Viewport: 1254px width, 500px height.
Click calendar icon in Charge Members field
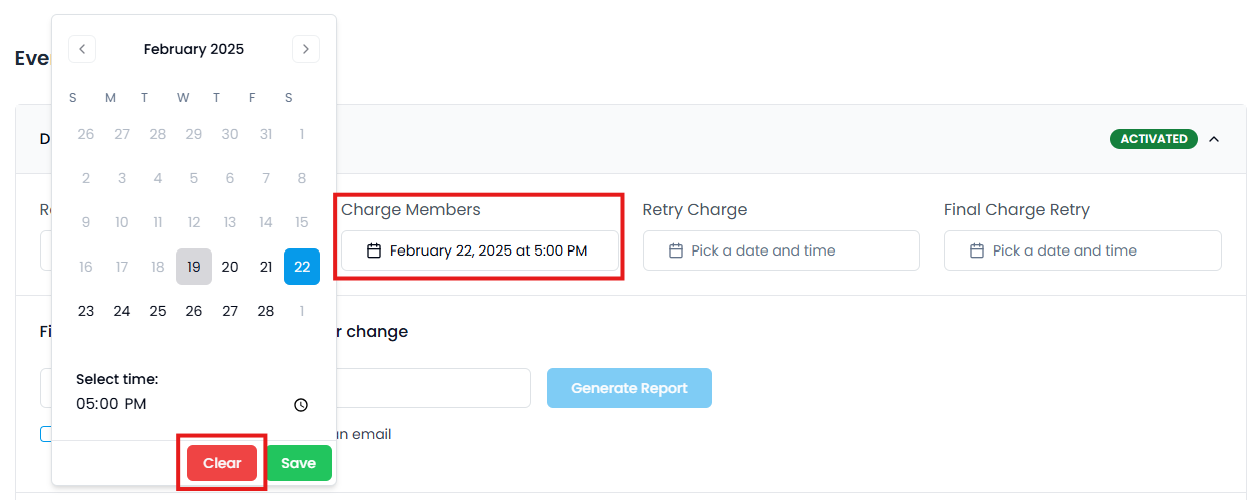pyautogui.click(x=374, y=251)
